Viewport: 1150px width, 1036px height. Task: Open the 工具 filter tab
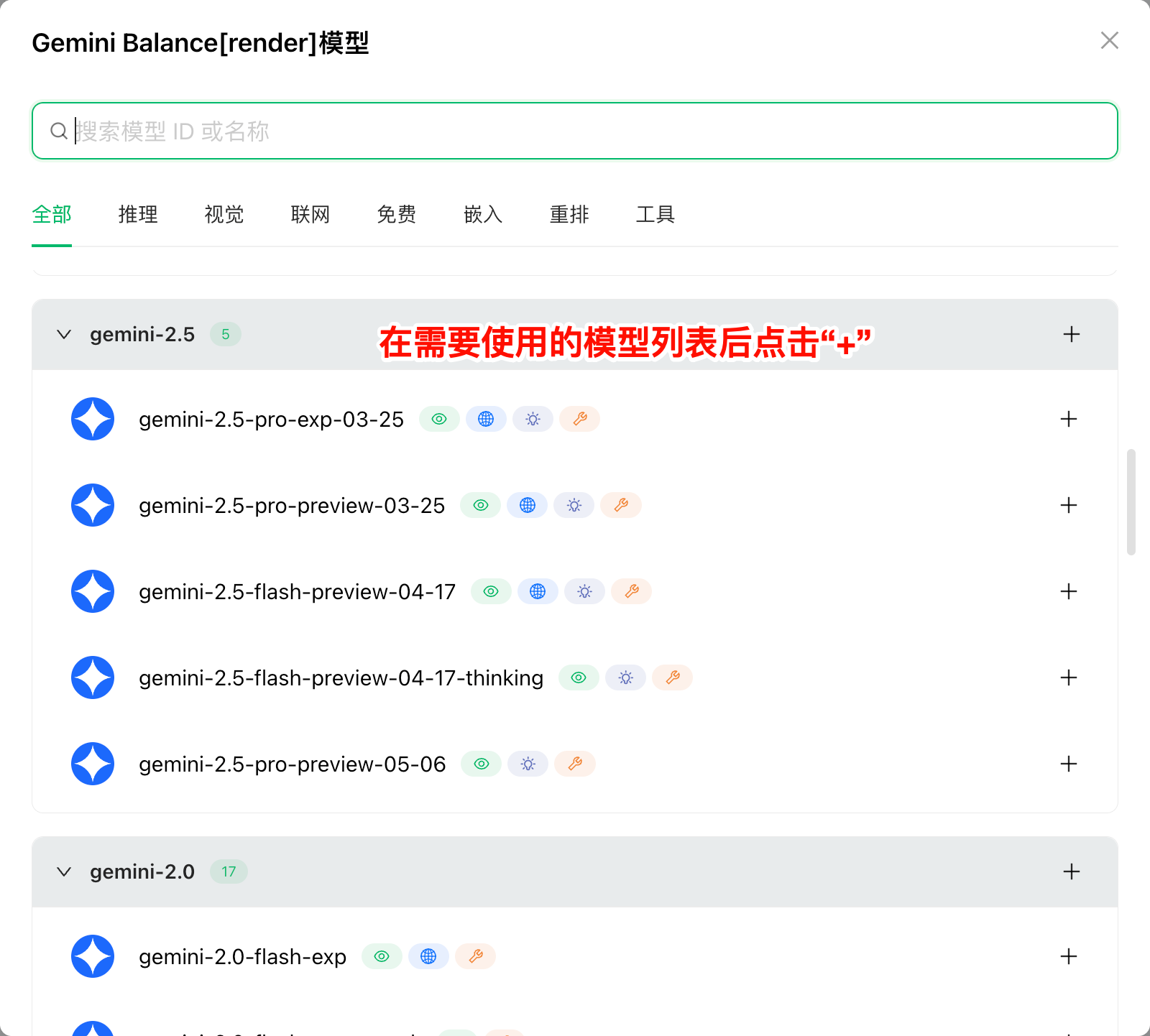pyautogui.click(x=655, y=214)
